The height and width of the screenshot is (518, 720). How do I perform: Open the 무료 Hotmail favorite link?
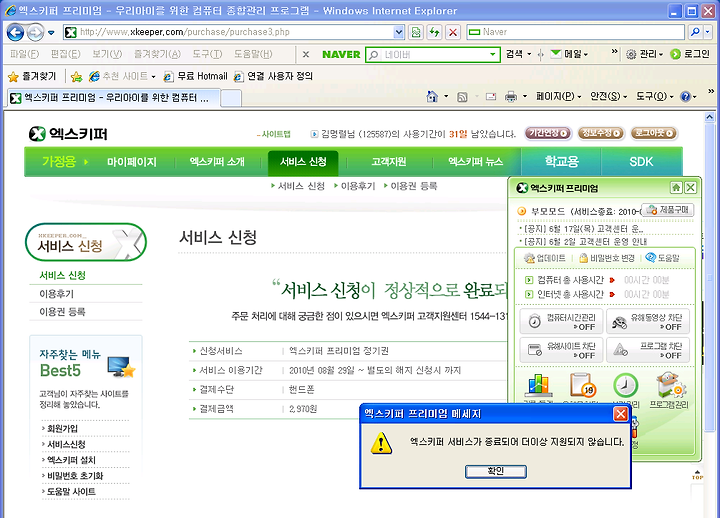click(196, 76)
